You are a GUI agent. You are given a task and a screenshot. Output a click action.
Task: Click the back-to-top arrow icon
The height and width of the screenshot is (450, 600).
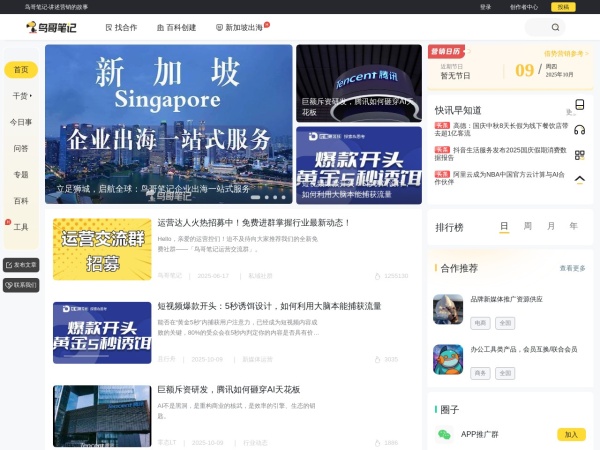pos(579,179)
